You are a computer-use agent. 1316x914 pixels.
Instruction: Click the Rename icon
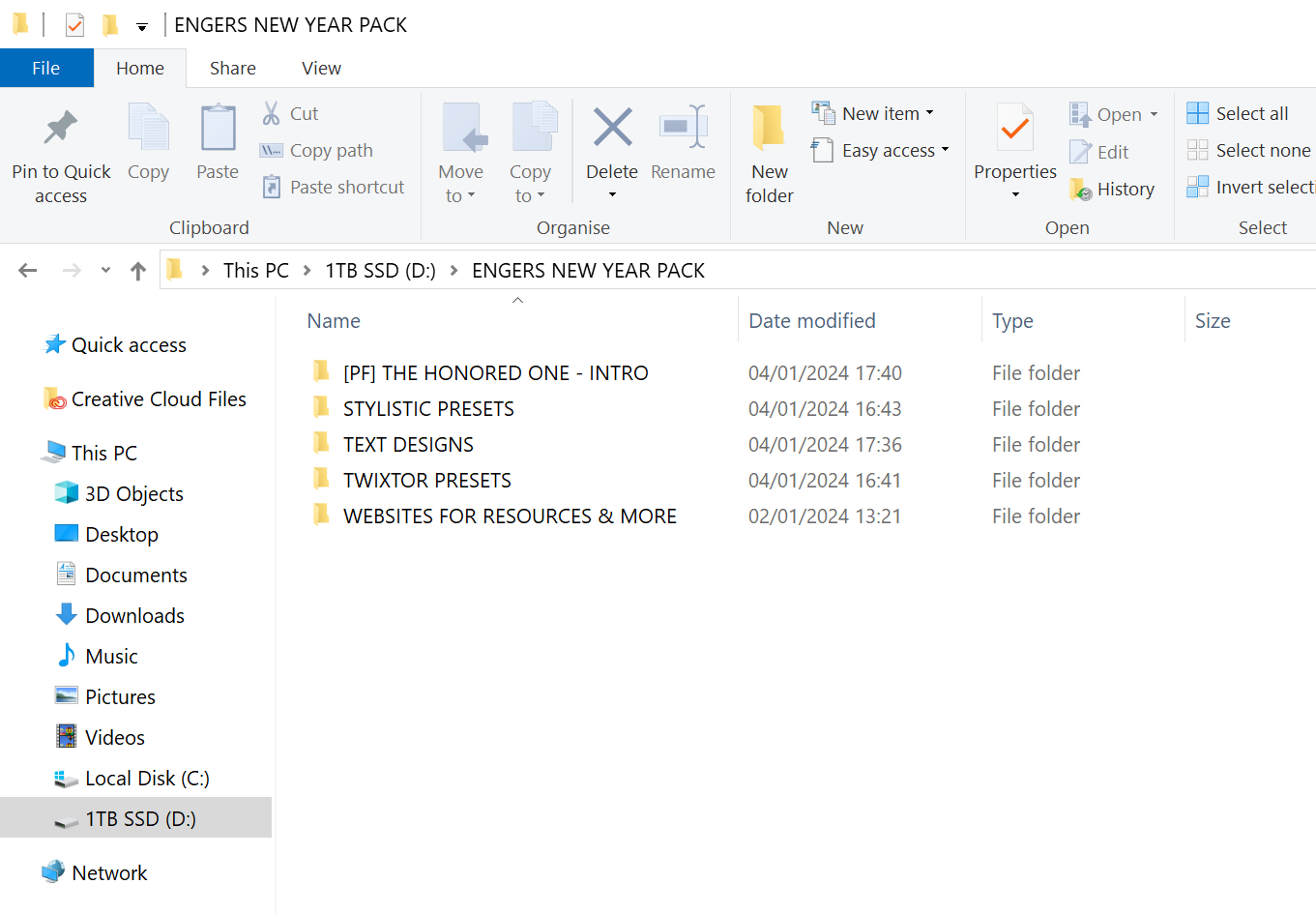point(684,128)
